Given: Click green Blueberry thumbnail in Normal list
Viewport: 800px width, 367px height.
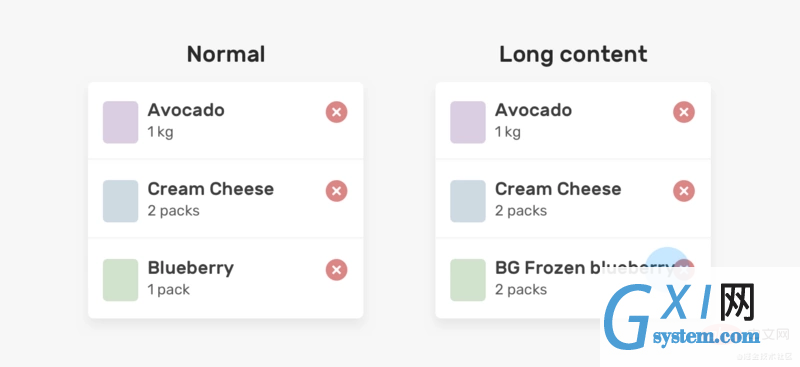Looking at the screenshot, I should click(120, 280).
